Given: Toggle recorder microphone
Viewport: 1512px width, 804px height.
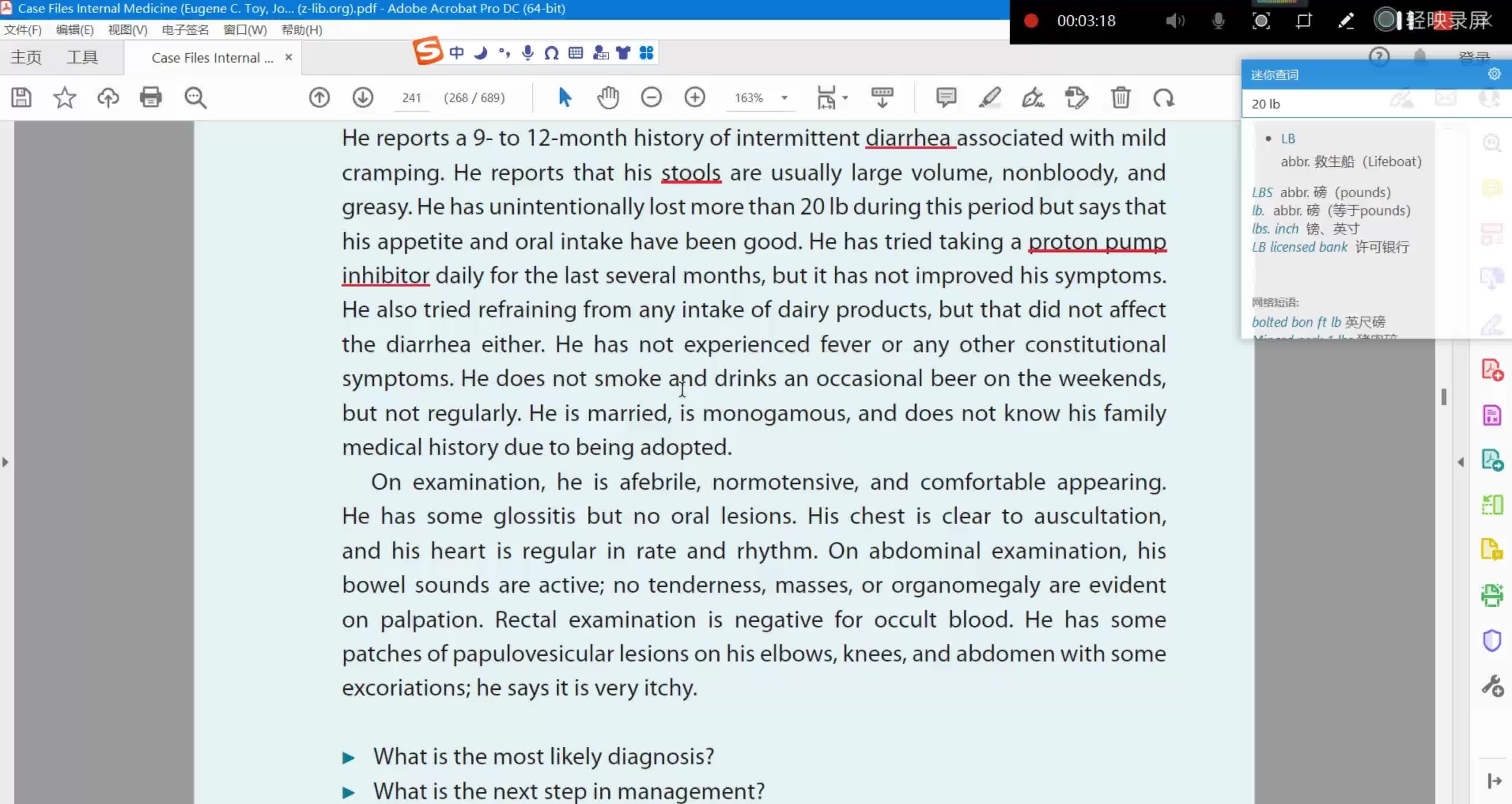Looking at the screenshot, I should tap(1218, 21).
